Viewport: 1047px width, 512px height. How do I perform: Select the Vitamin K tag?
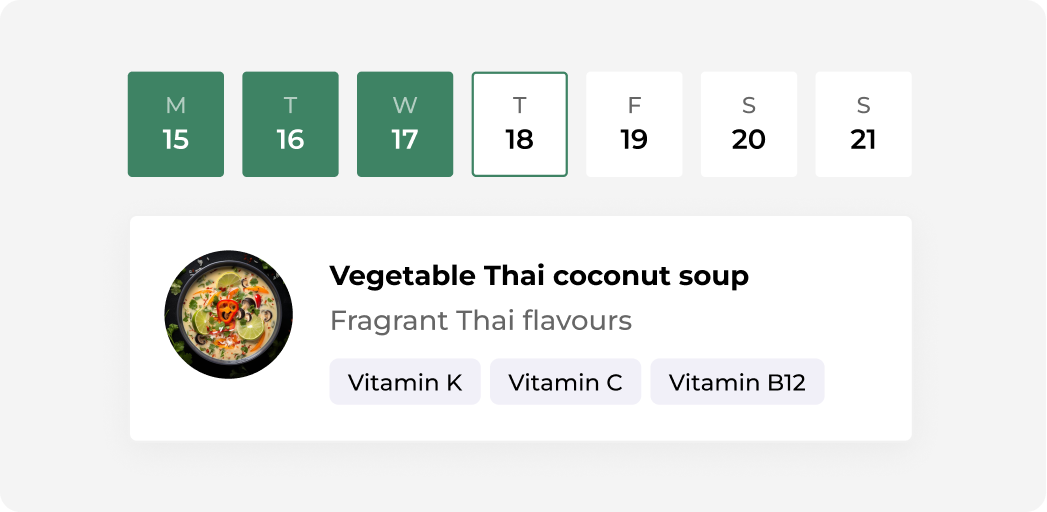click(x=405, y=382)
